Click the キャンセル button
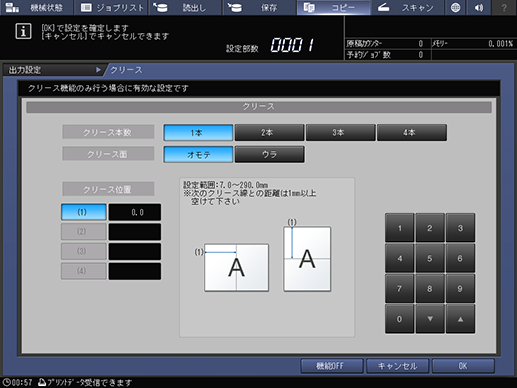Image resolution: width=517 pixels, height=388 pixels. pyautogui.click(x=397, y=366)
